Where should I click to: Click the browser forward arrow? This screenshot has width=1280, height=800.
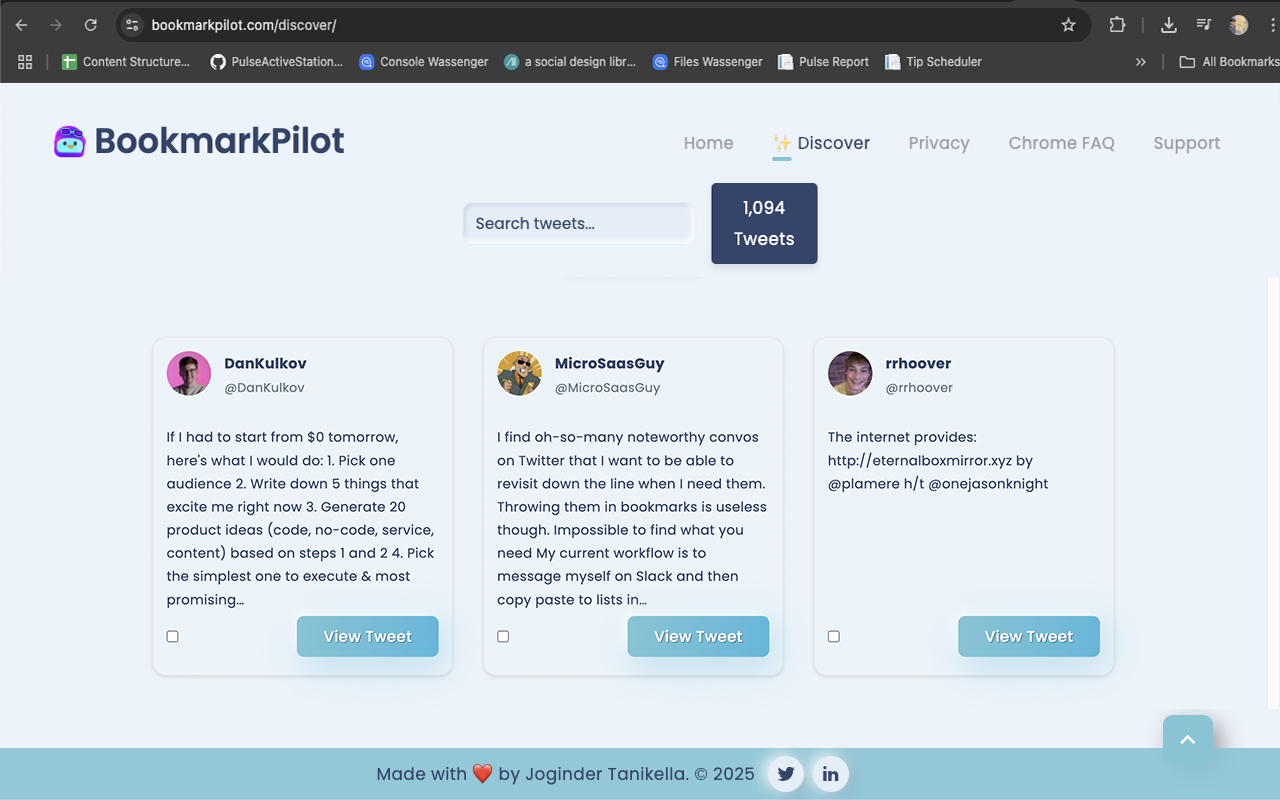tap(56, 25)
